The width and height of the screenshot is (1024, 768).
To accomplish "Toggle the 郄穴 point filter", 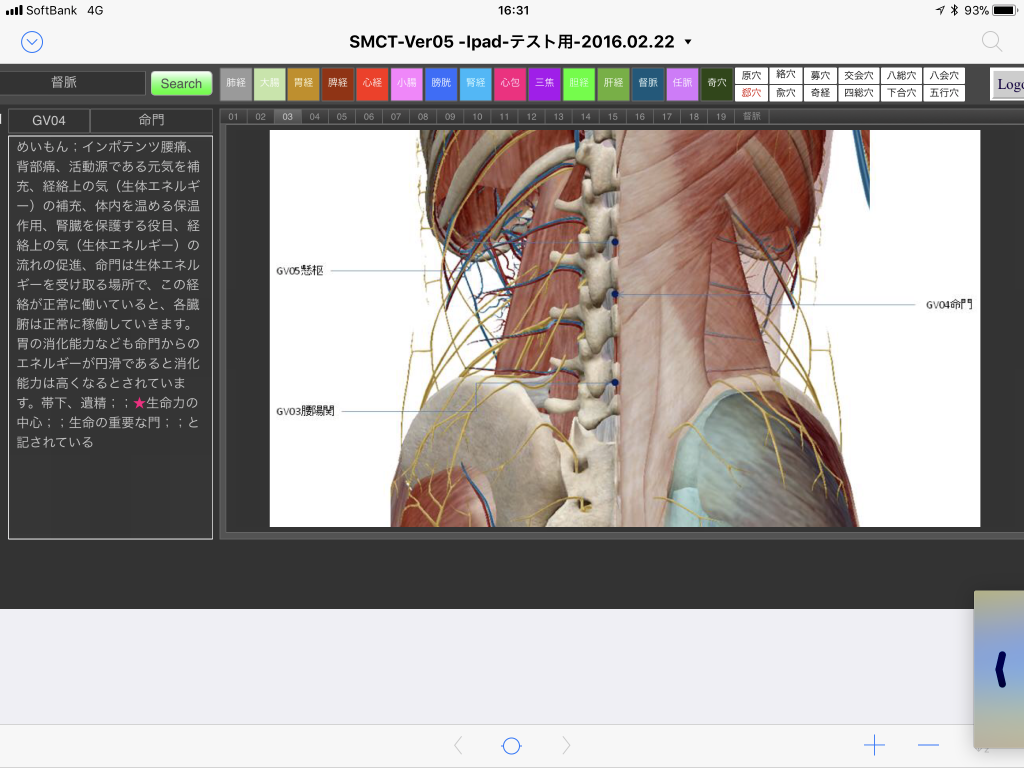I will pyautogui.click(x=751, y=93).
